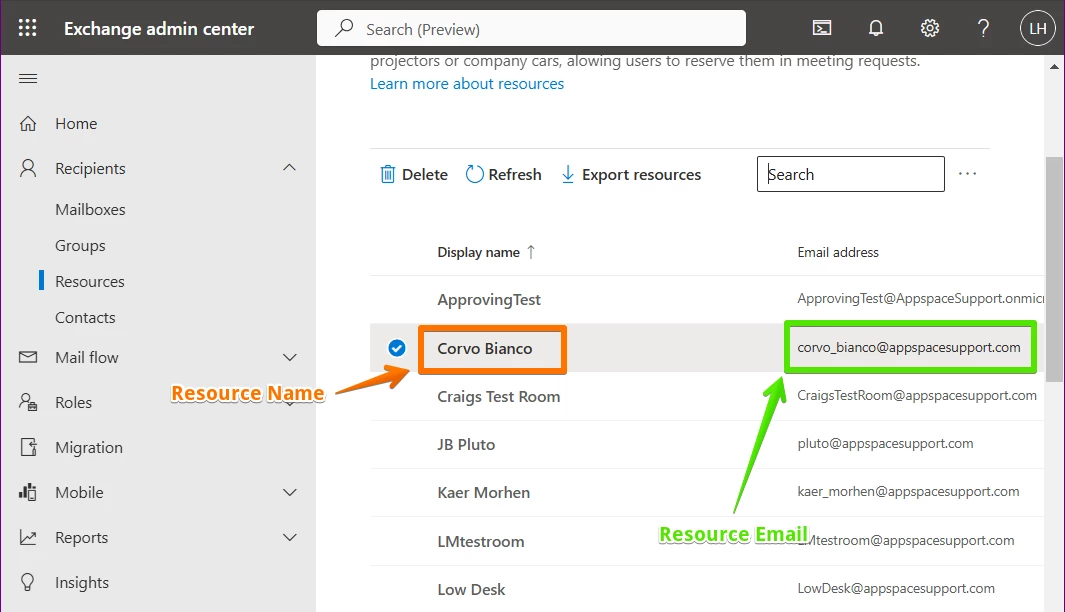
Task: Click the Export resources download icon
Action: (567, 175)
